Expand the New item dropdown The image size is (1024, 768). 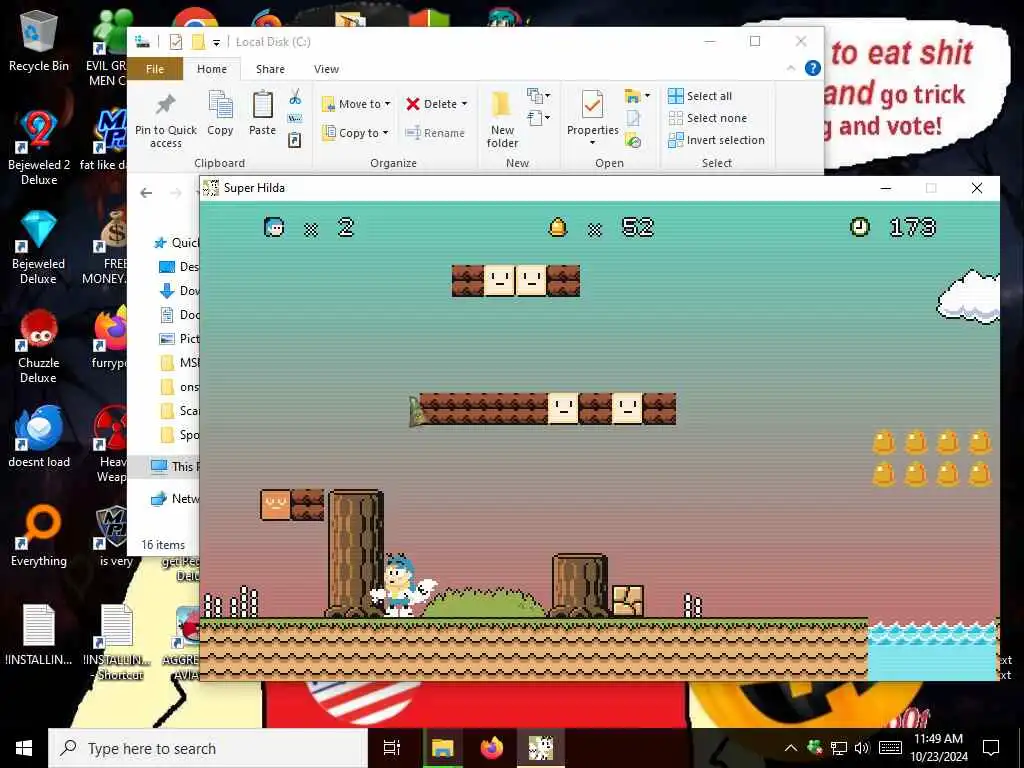(x=538, y=97)
